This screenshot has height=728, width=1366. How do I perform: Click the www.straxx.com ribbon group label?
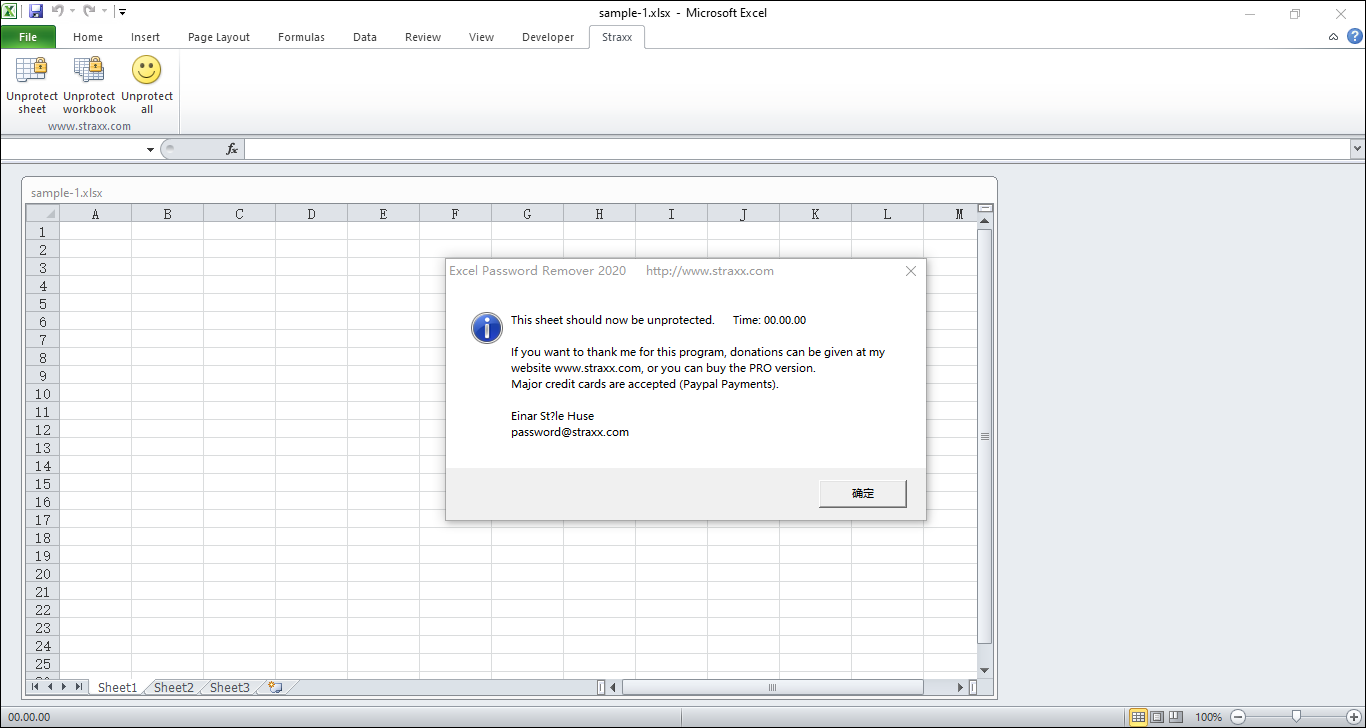[89, 126]
